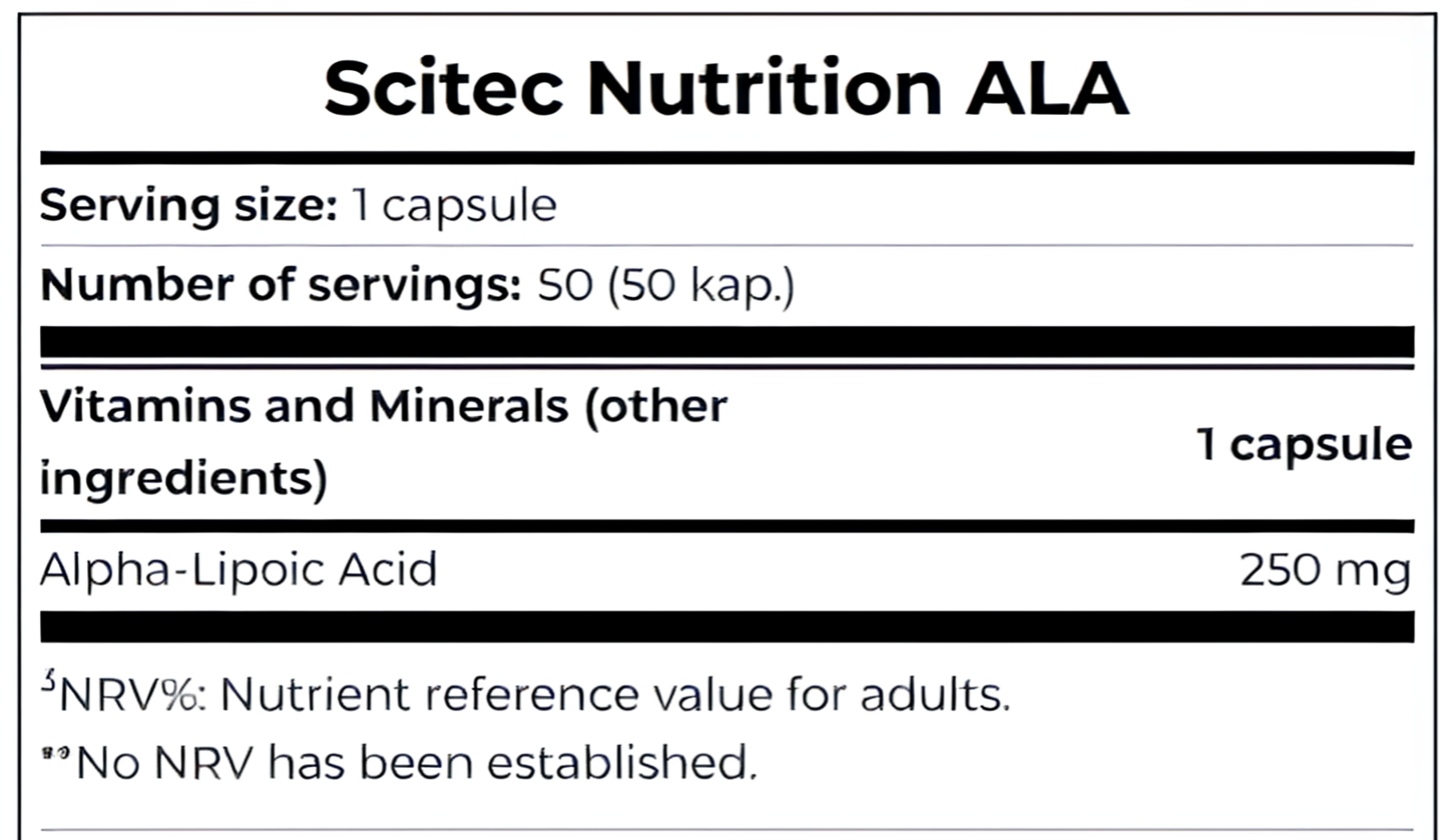Screen dimensions: 1452x840
Task: Click the word "Nutrition" in the heading
Action: (x=764, y=88)
